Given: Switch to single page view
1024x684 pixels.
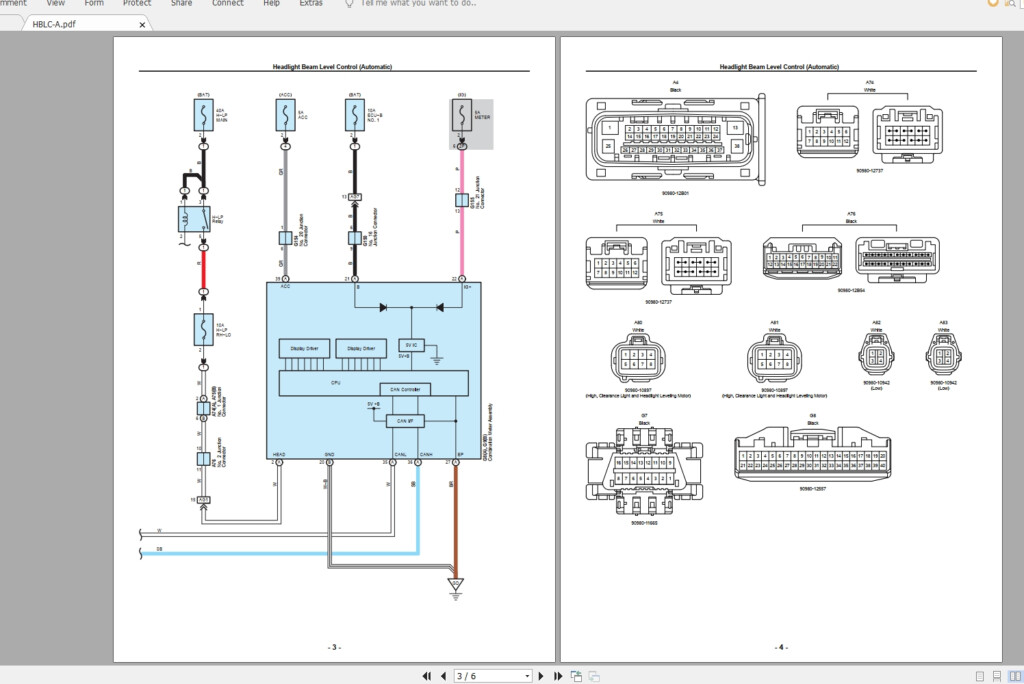Looking at the screenshot, I should 980,676.
